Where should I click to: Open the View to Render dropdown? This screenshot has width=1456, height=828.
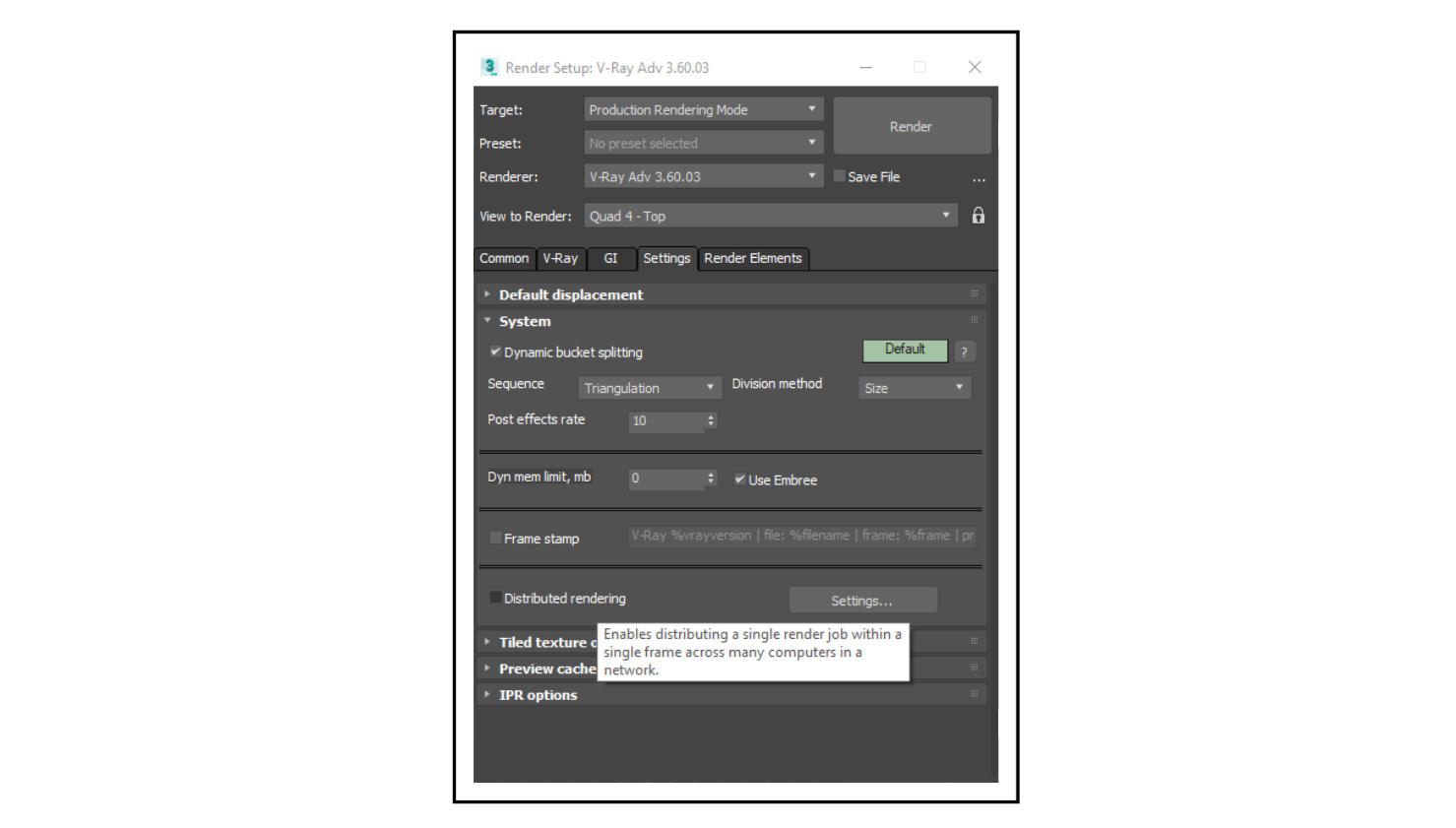pos(771,216)
